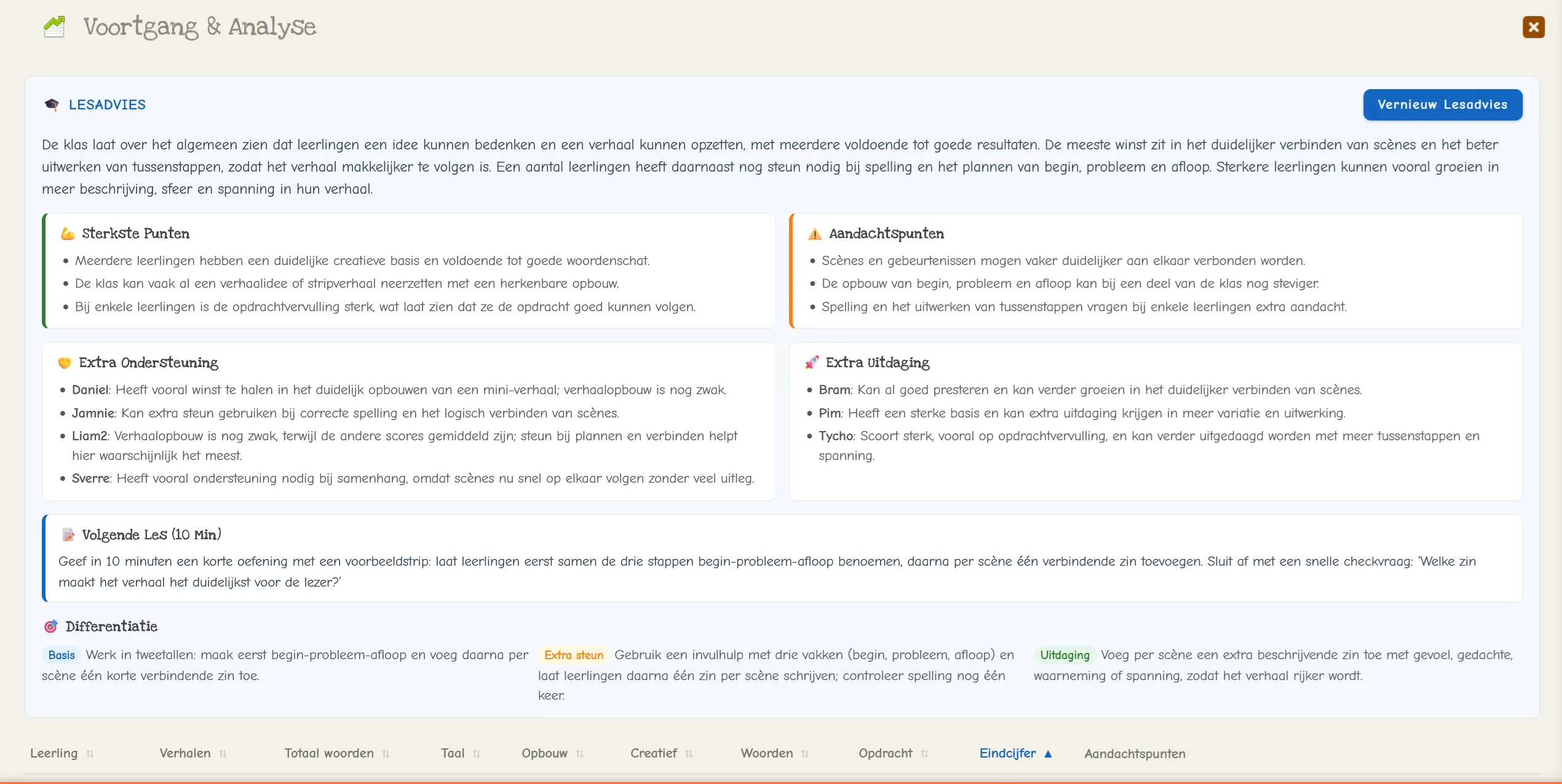Click the name Daniel in Extra Ondersteuning

pos(90,390)
